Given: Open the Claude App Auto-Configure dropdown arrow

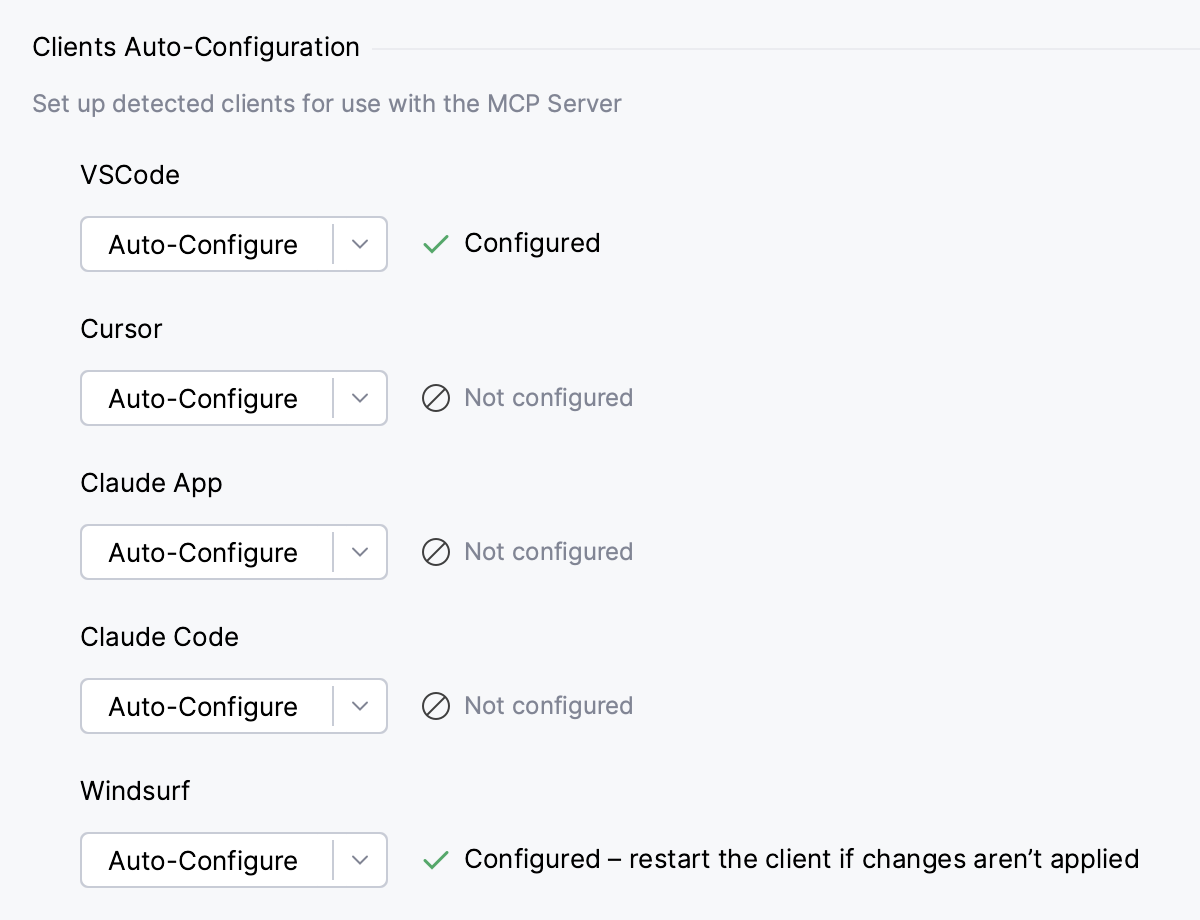Looking at the screenshot, I should pos(360,552).
